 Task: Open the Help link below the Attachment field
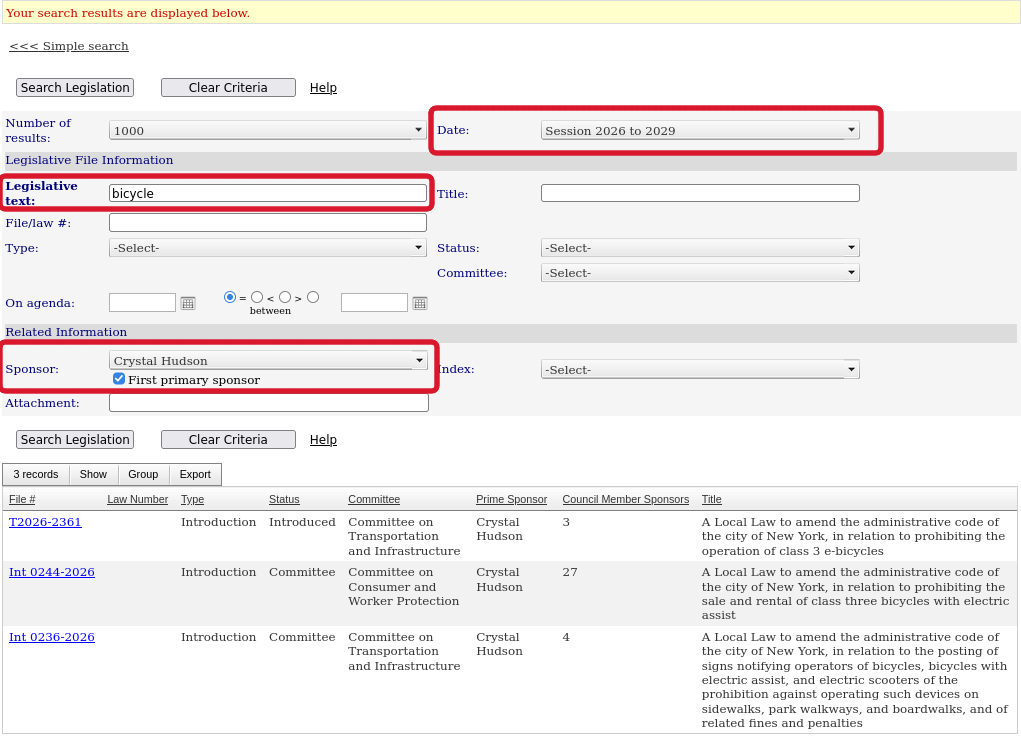pyautogui.click(x=323, y=439)
